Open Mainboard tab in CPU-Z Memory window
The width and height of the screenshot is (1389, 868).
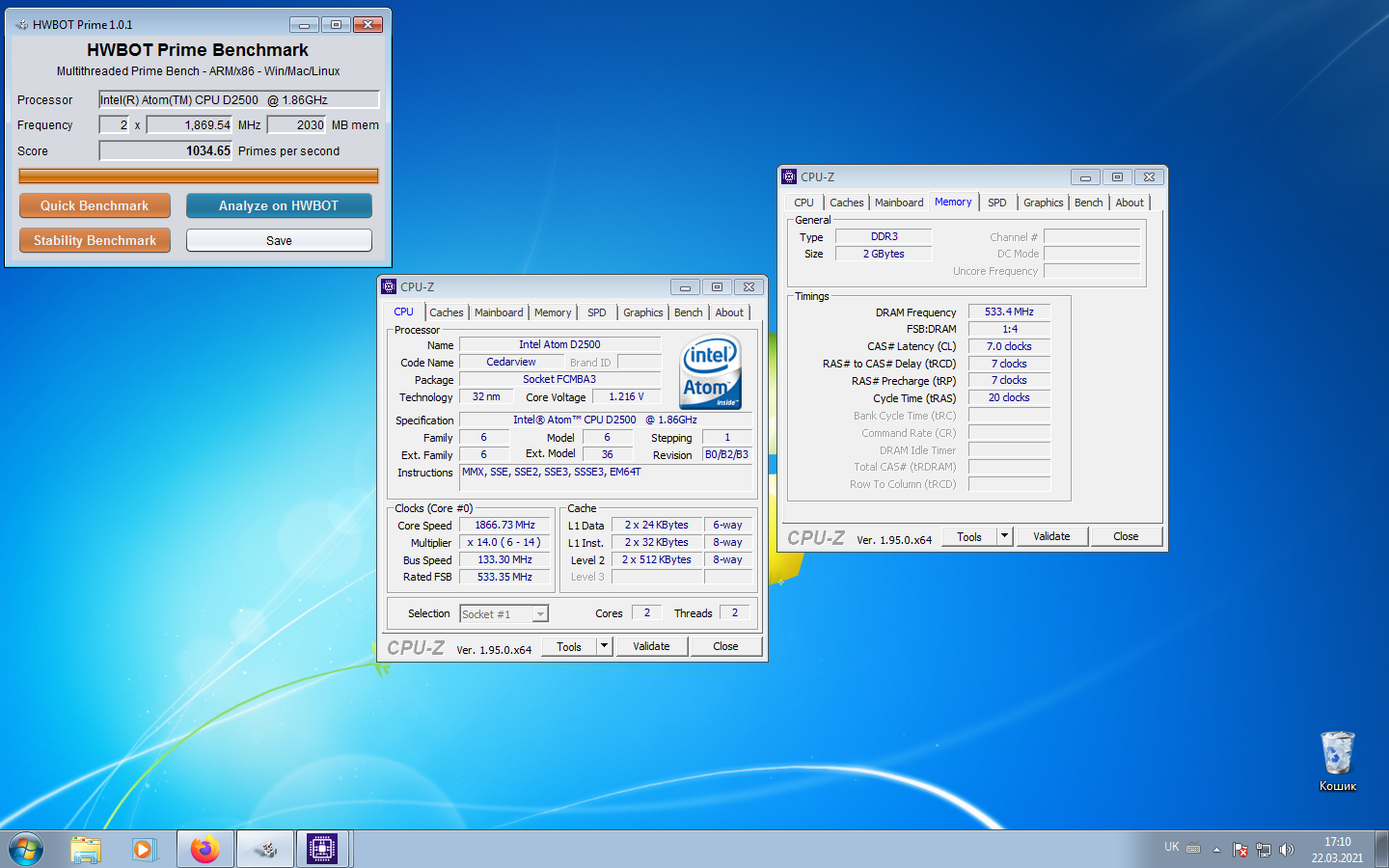point(899,203)
